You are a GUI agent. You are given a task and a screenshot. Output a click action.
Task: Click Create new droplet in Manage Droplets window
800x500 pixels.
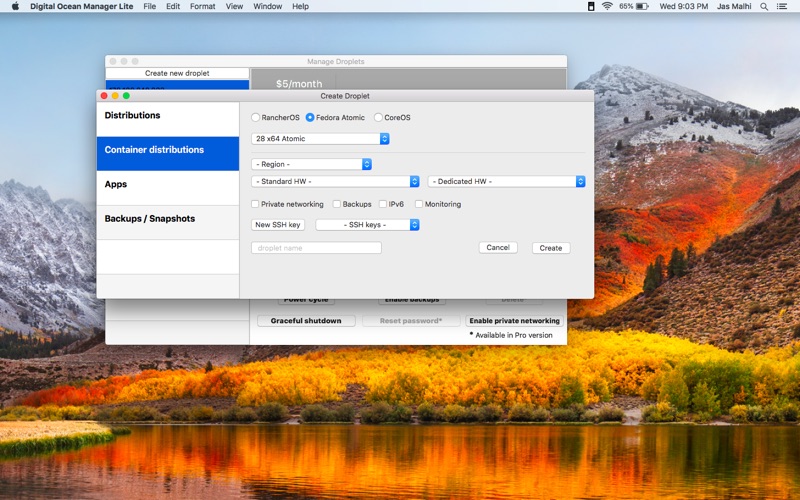point(177,73)
